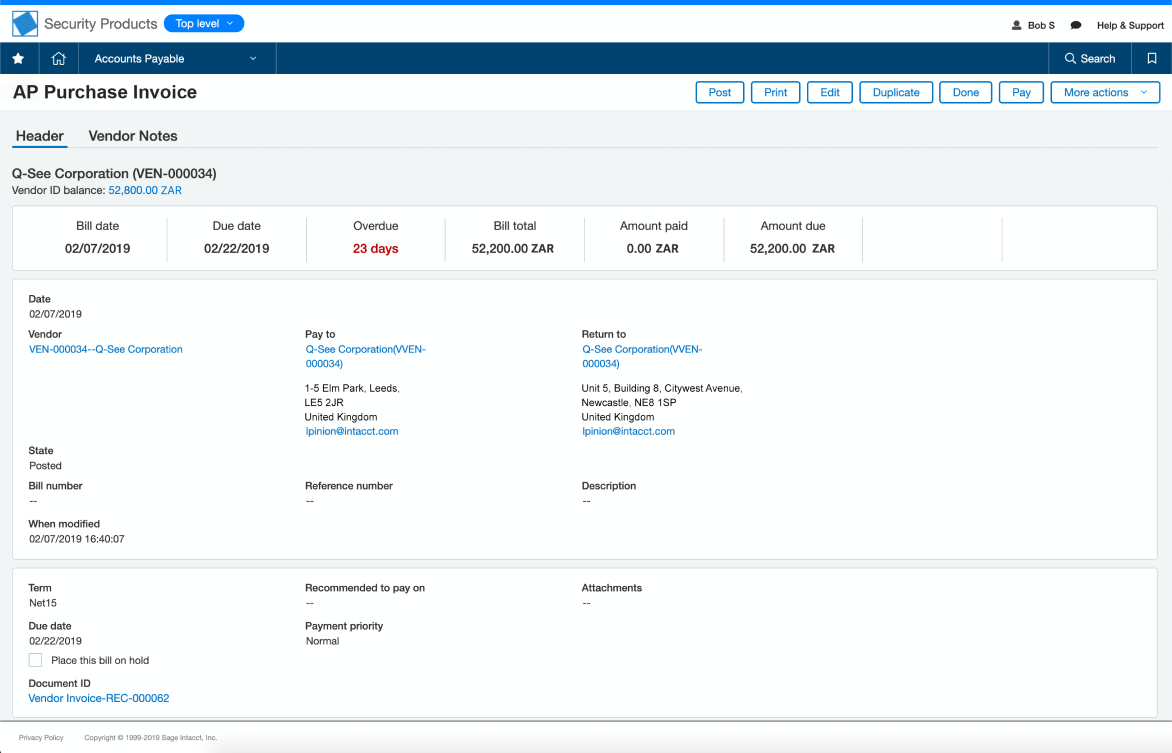Go to the home icon
The height and width of the screenshot is (753, 1172).
coord(58,58)
